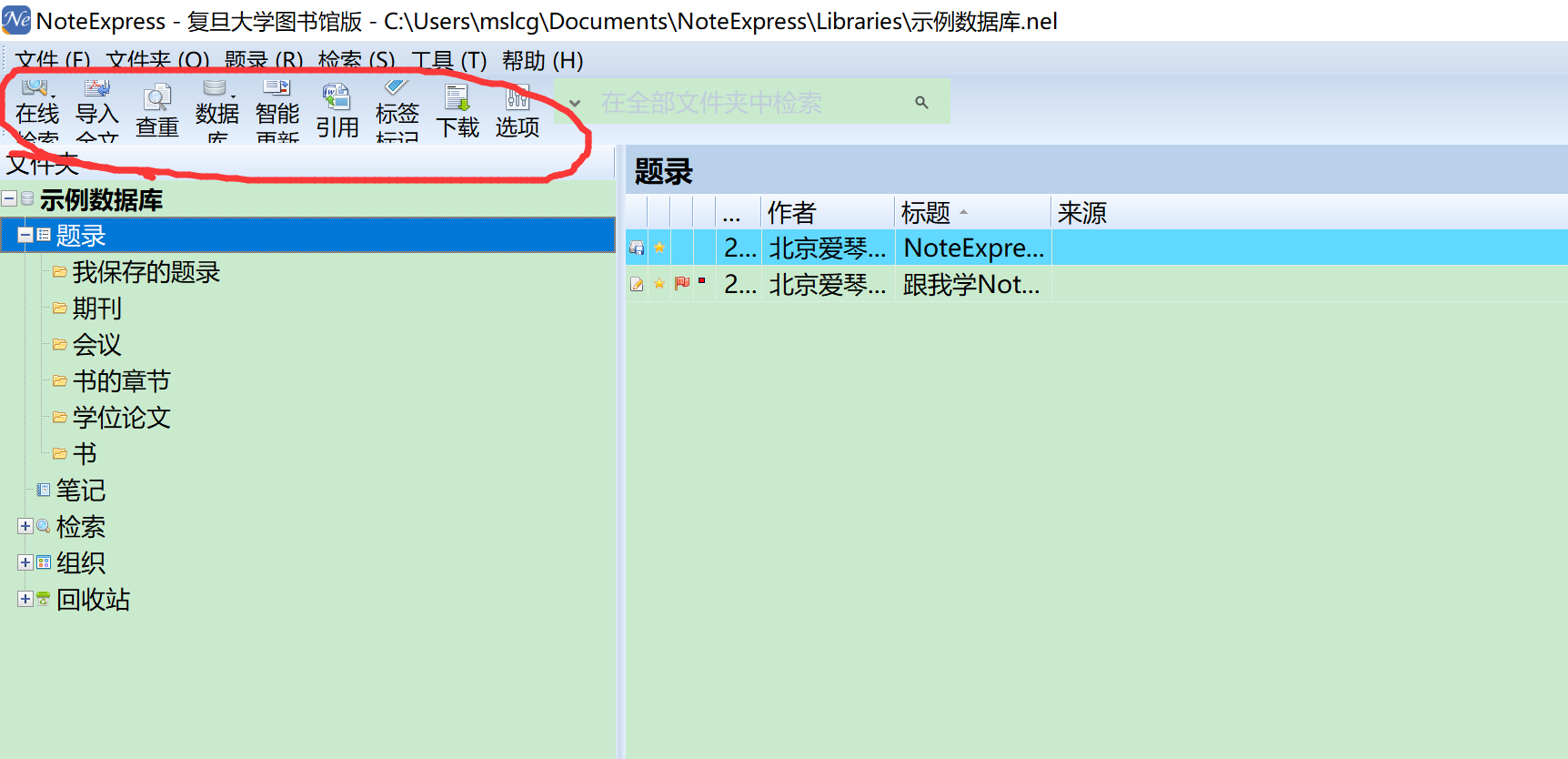Click the red square marker on 跟我学Not... row
1568x759 pixels.
tap(702, 280)
